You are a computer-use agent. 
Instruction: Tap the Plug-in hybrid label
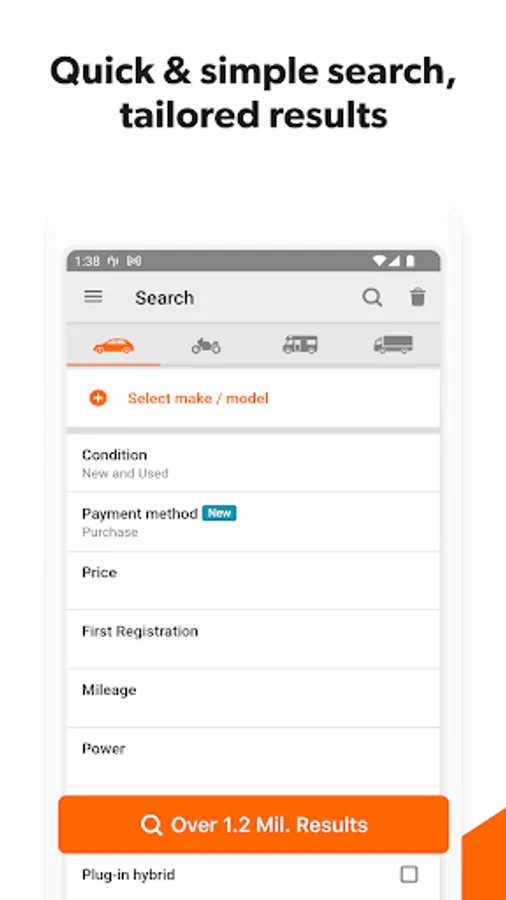click(129, 875)
